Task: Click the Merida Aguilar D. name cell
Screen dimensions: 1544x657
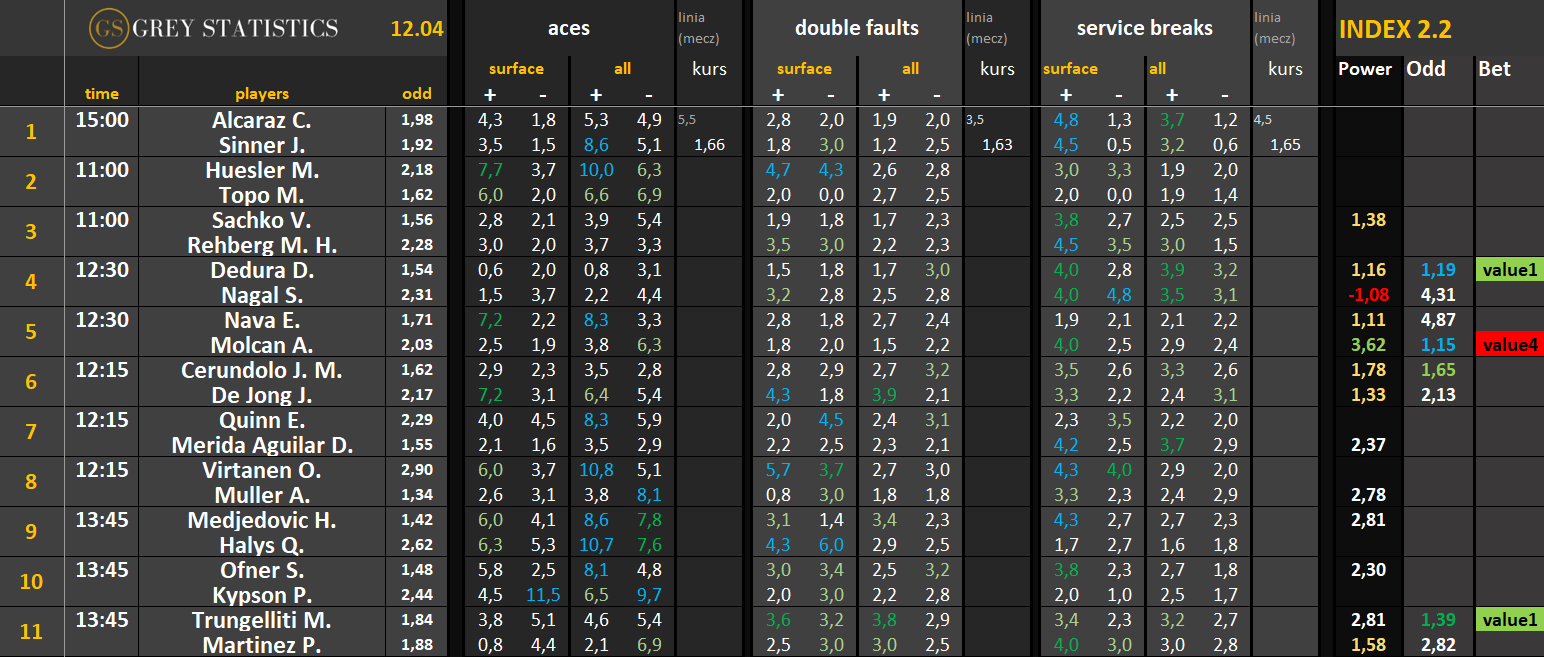Action: [262, 445]
